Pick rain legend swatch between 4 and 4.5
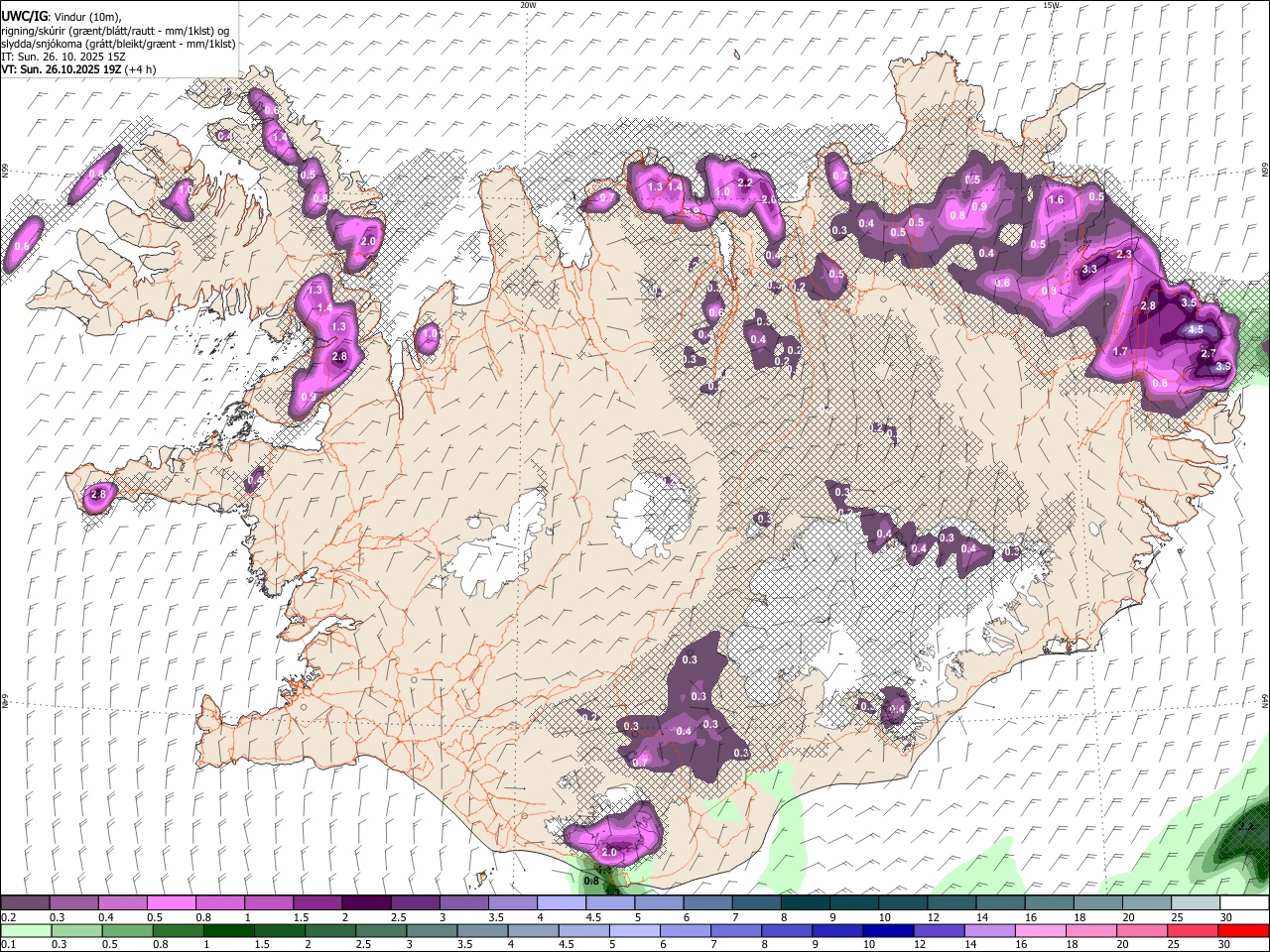The width and height of the screenshot is (1270, 952). (532, 930)
